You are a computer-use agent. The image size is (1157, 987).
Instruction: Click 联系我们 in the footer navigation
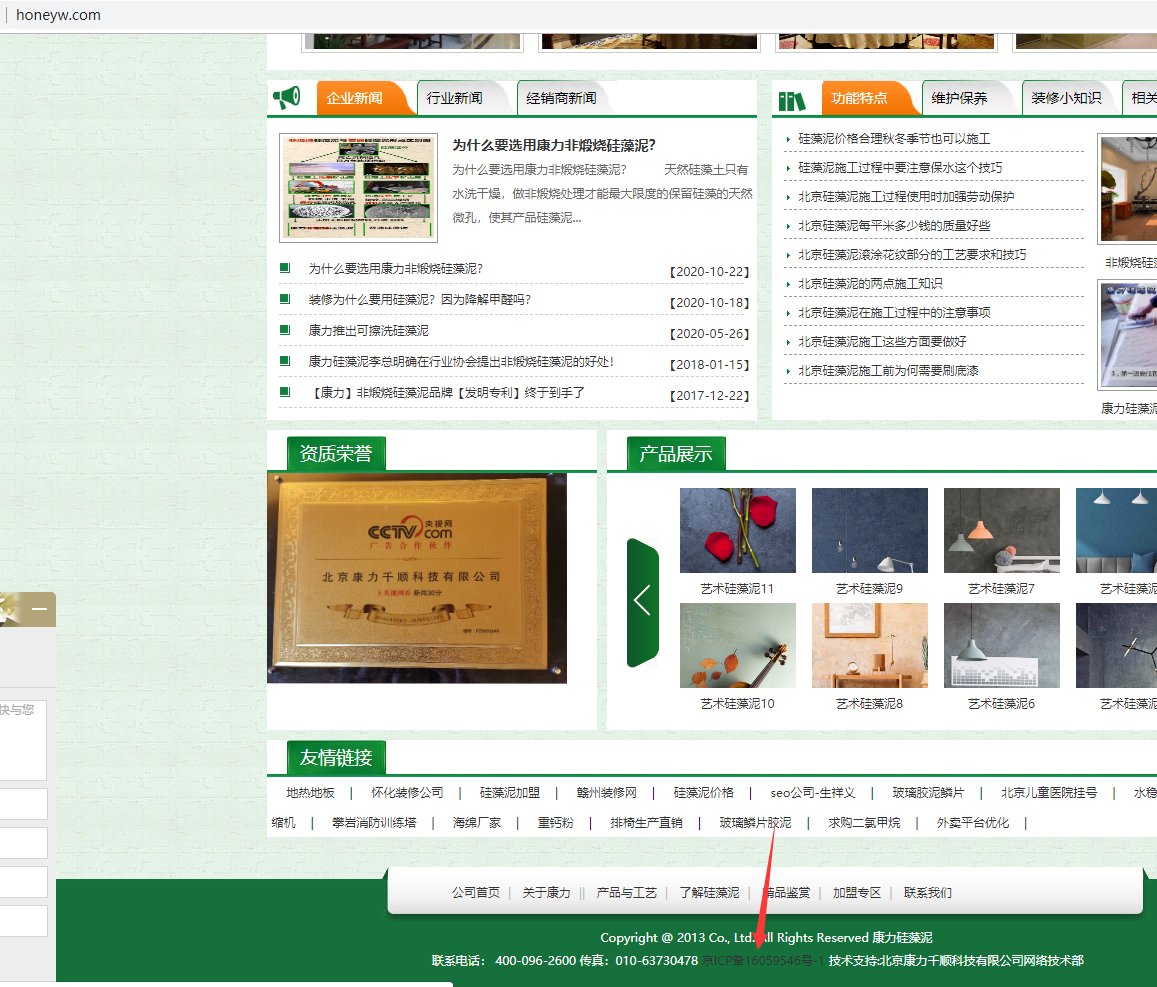point(926,893)
